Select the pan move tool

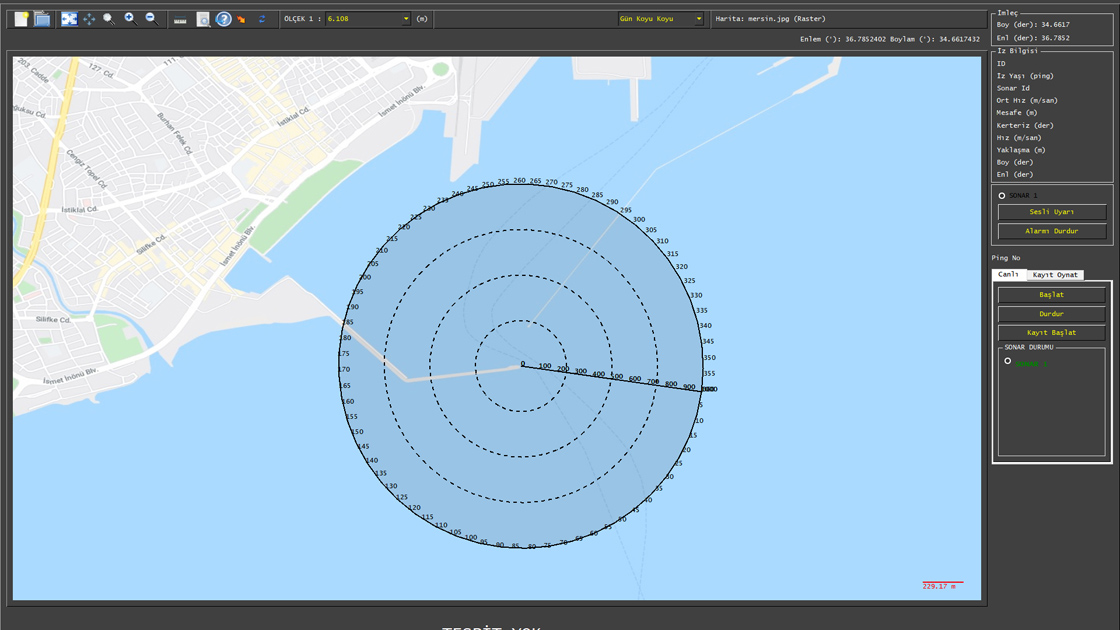(89, 19)
